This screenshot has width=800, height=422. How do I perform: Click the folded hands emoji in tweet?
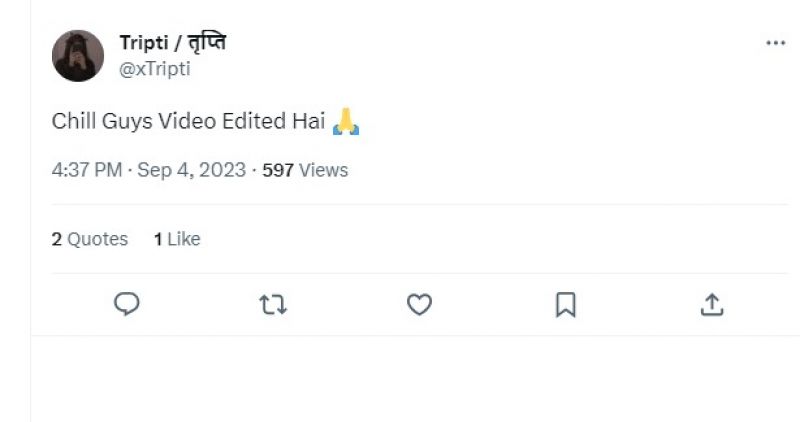click(x=345, y=122)
